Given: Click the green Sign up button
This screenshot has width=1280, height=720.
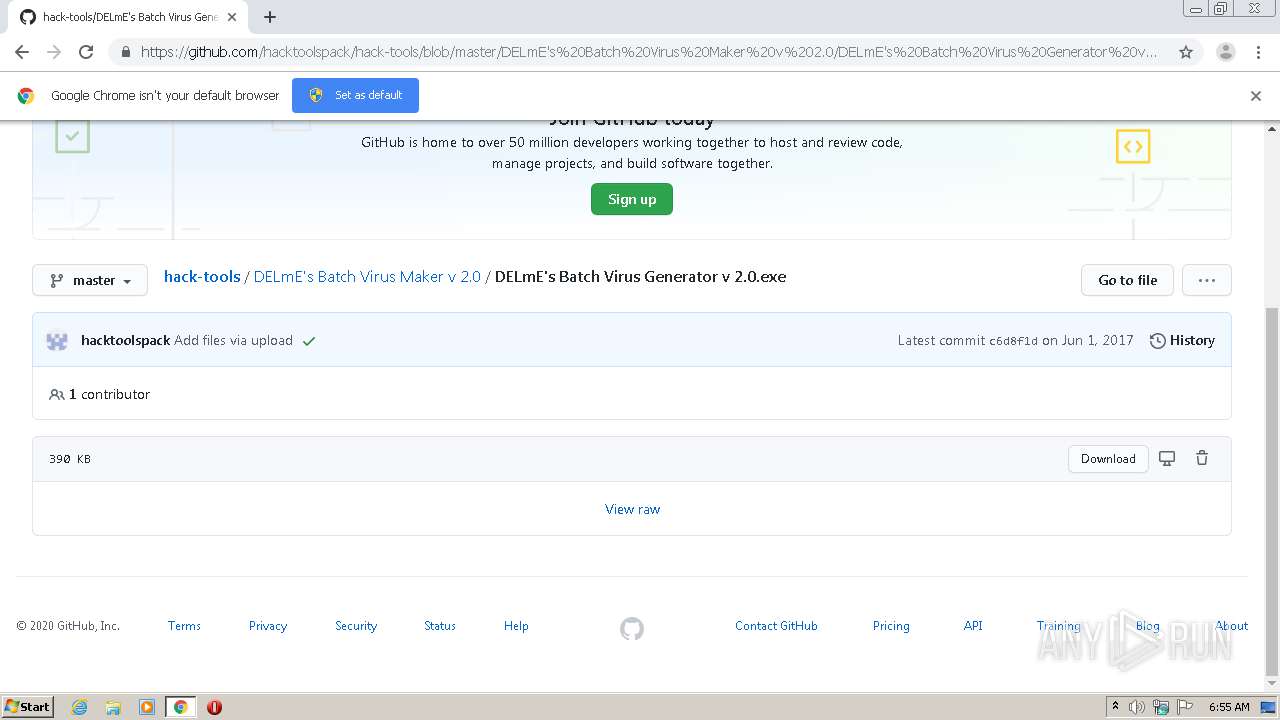Looking at the screenshot, I should point(632,199).
